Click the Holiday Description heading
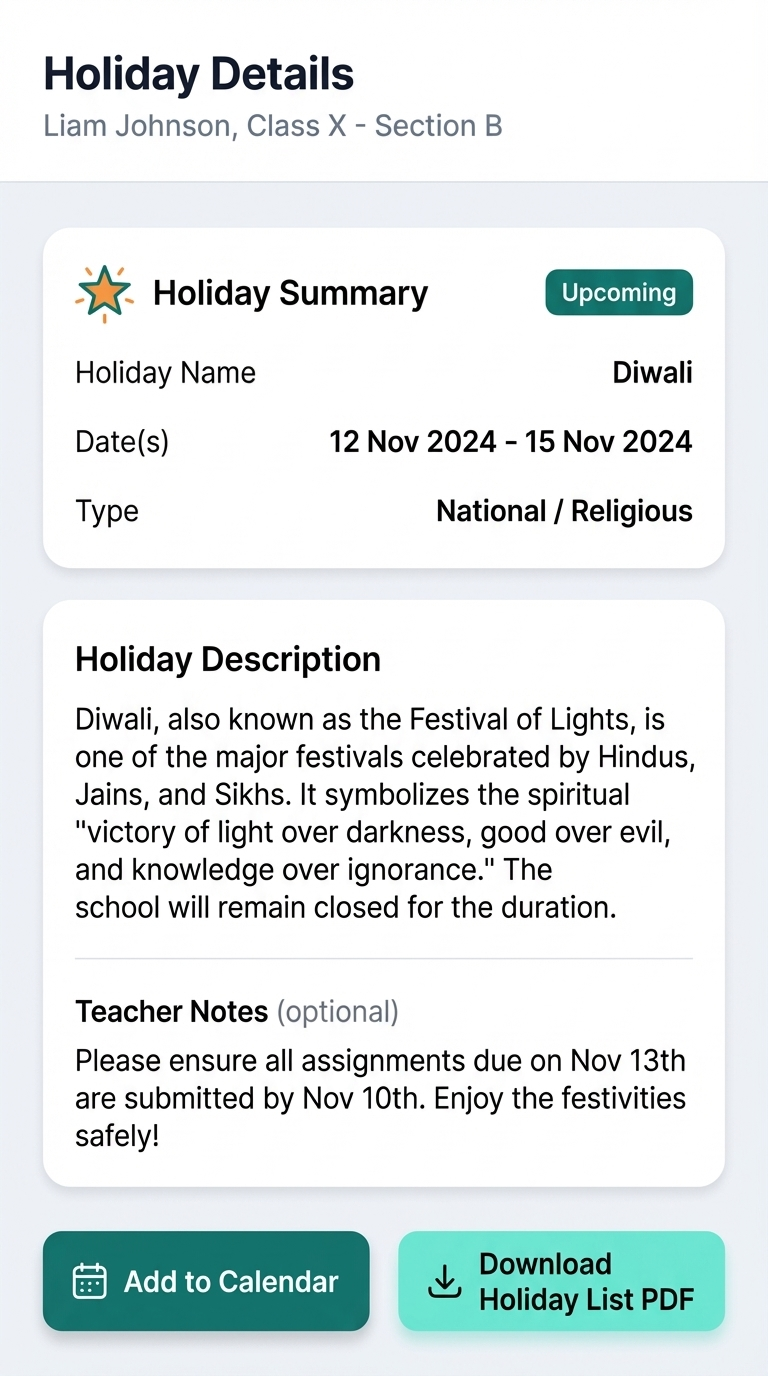Screen dimensions: 768x1376 228,660
